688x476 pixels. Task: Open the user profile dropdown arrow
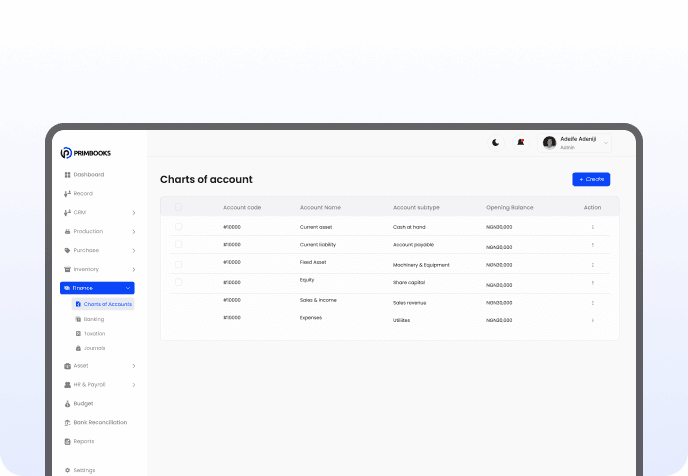(606, 143)
